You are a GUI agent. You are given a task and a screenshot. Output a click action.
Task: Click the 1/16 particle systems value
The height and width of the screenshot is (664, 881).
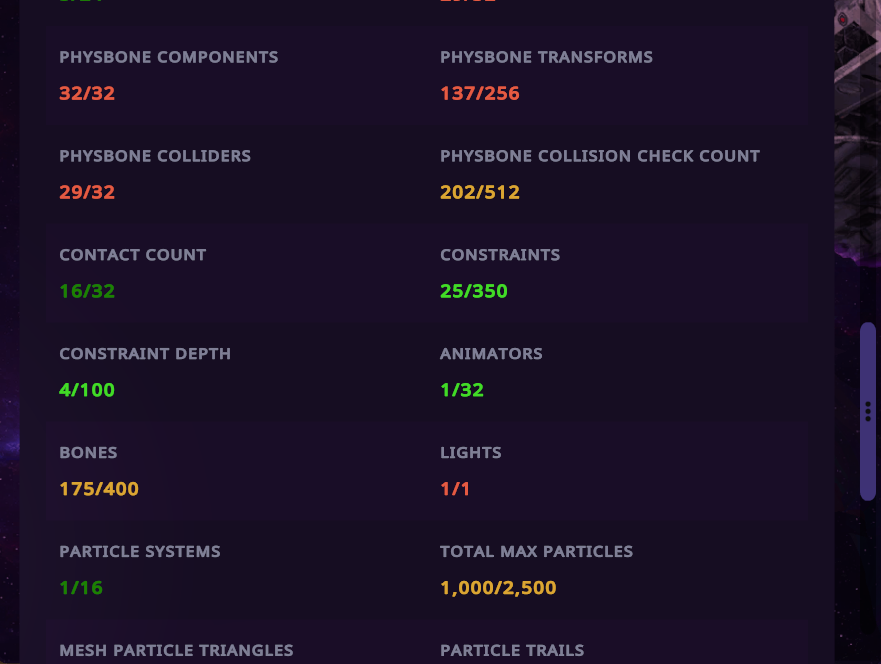[81, 588]
